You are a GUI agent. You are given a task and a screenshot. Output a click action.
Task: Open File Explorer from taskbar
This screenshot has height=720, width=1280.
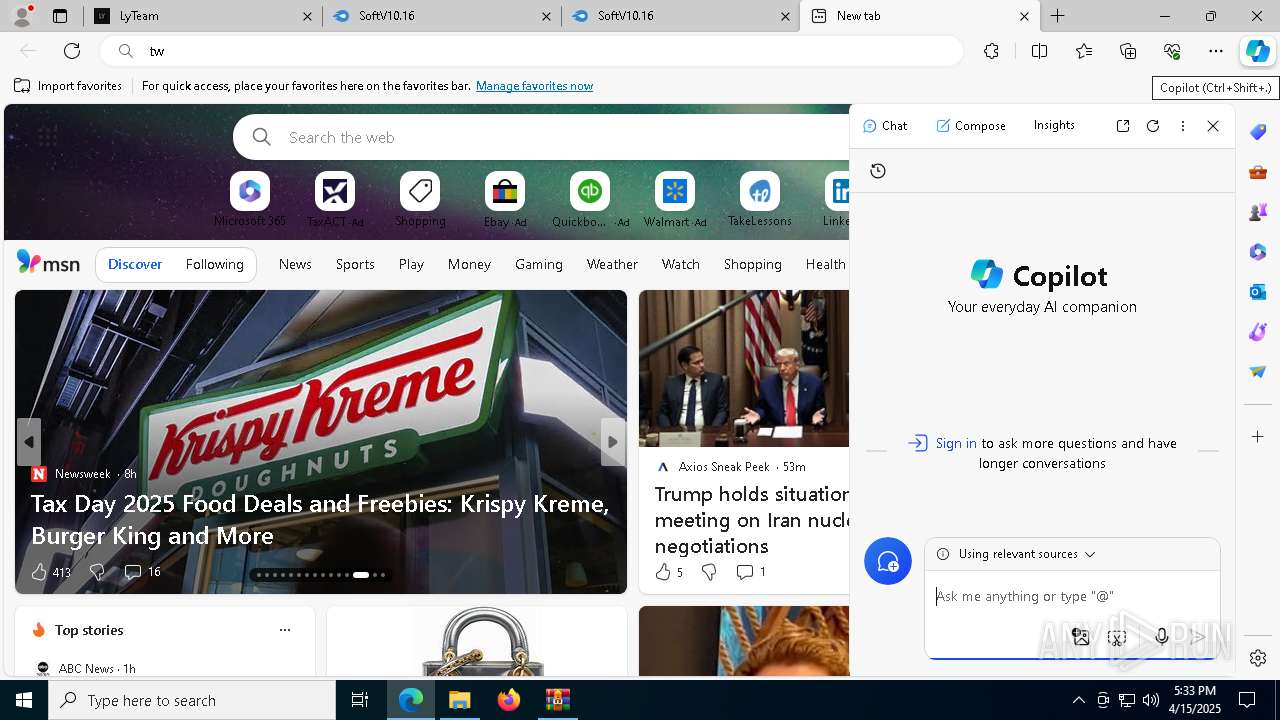click(460, 700)
